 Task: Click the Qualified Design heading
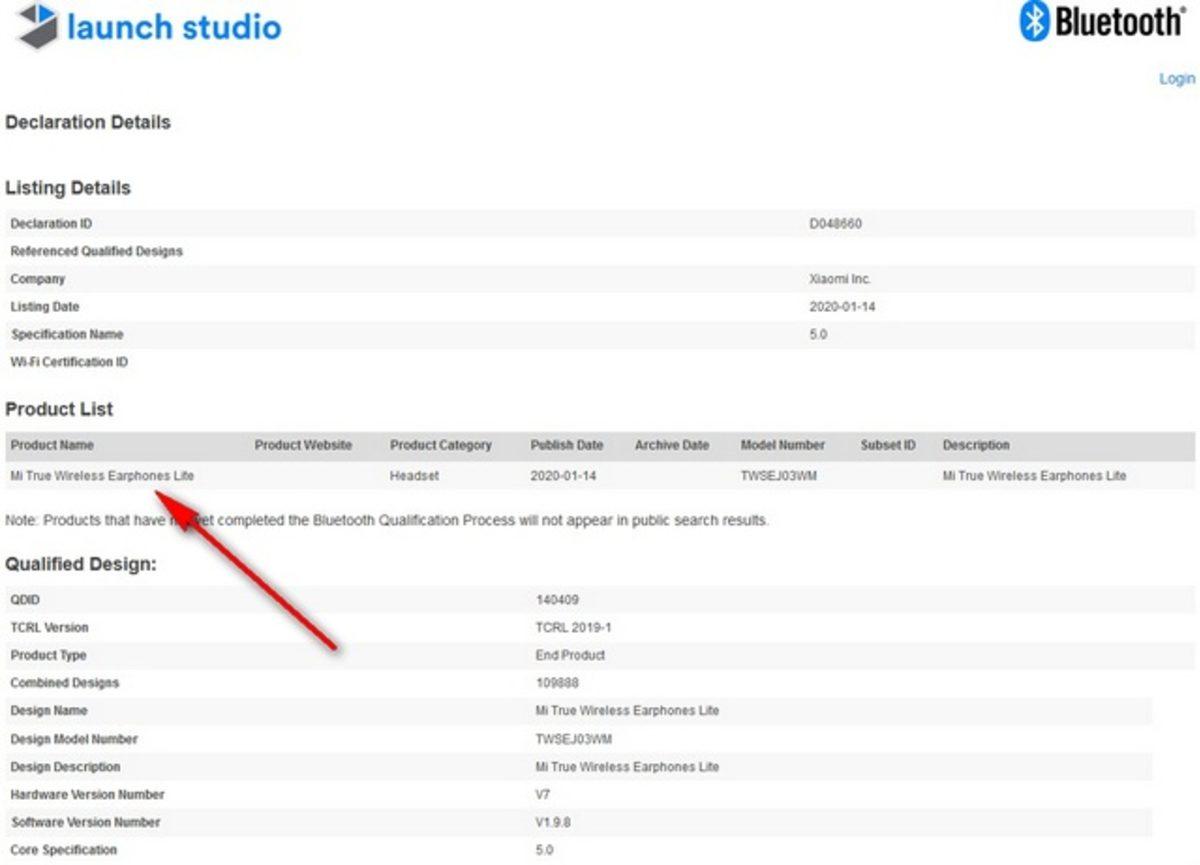[x=81, y=564]
